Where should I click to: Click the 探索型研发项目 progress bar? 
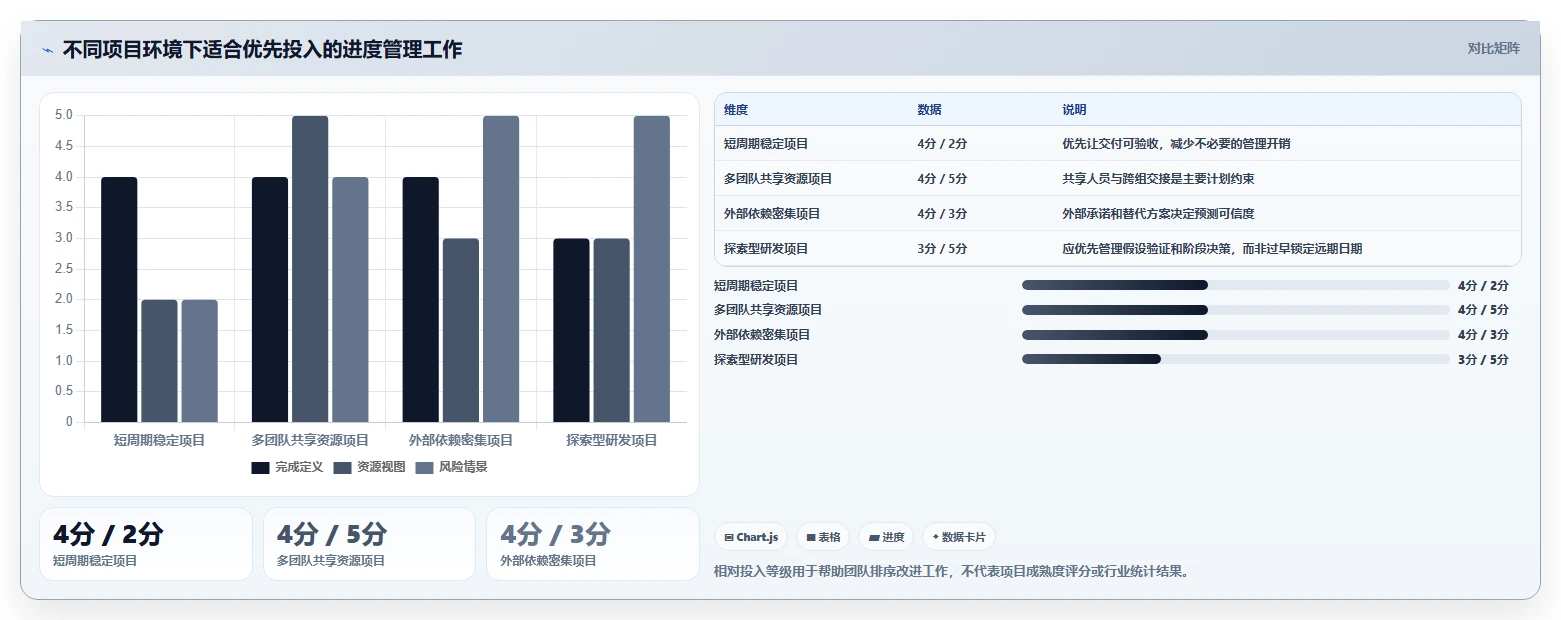(x=1235, y=359)
